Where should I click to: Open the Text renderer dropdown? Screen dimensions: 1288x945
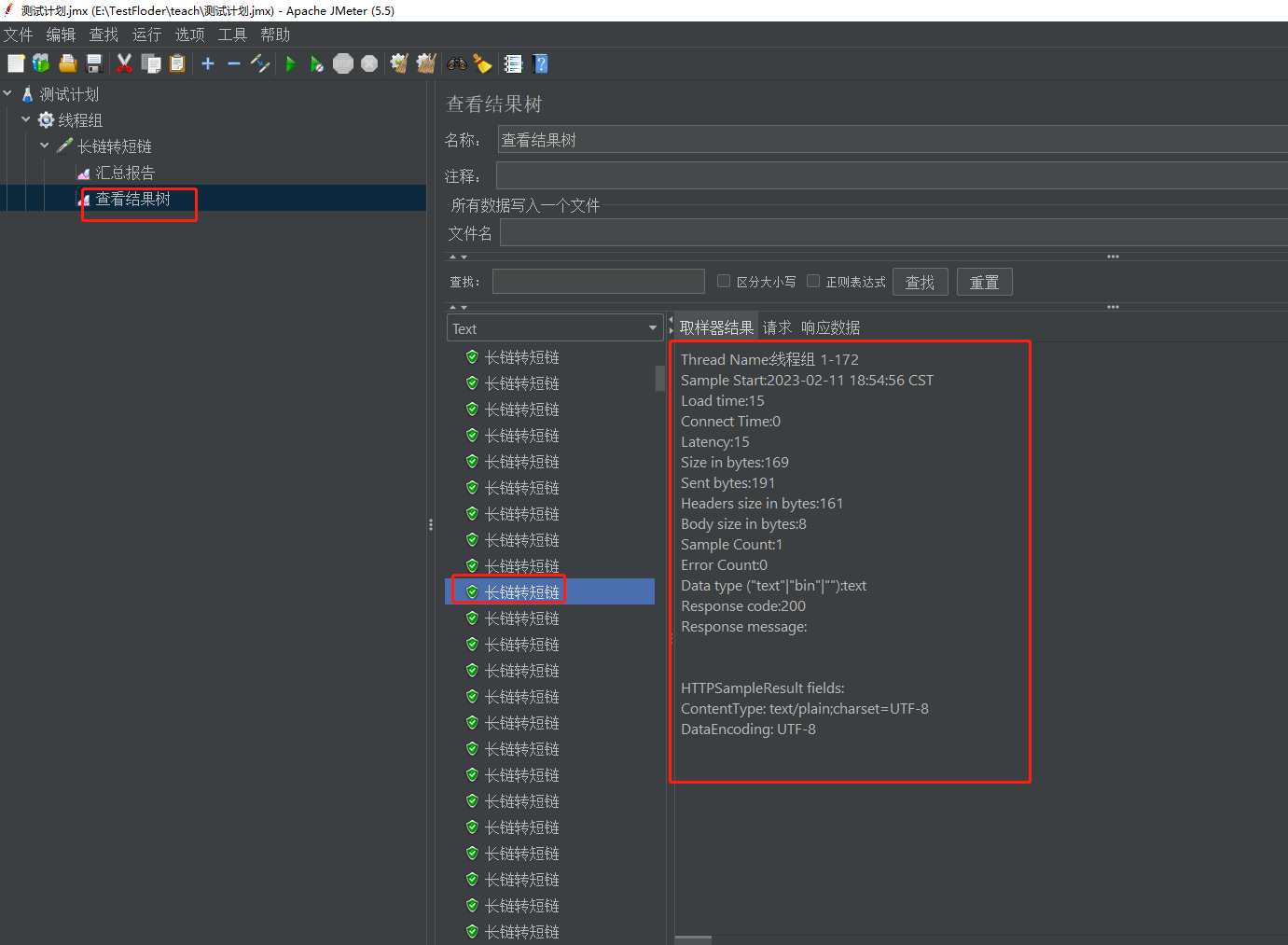(x=555, y=328)
